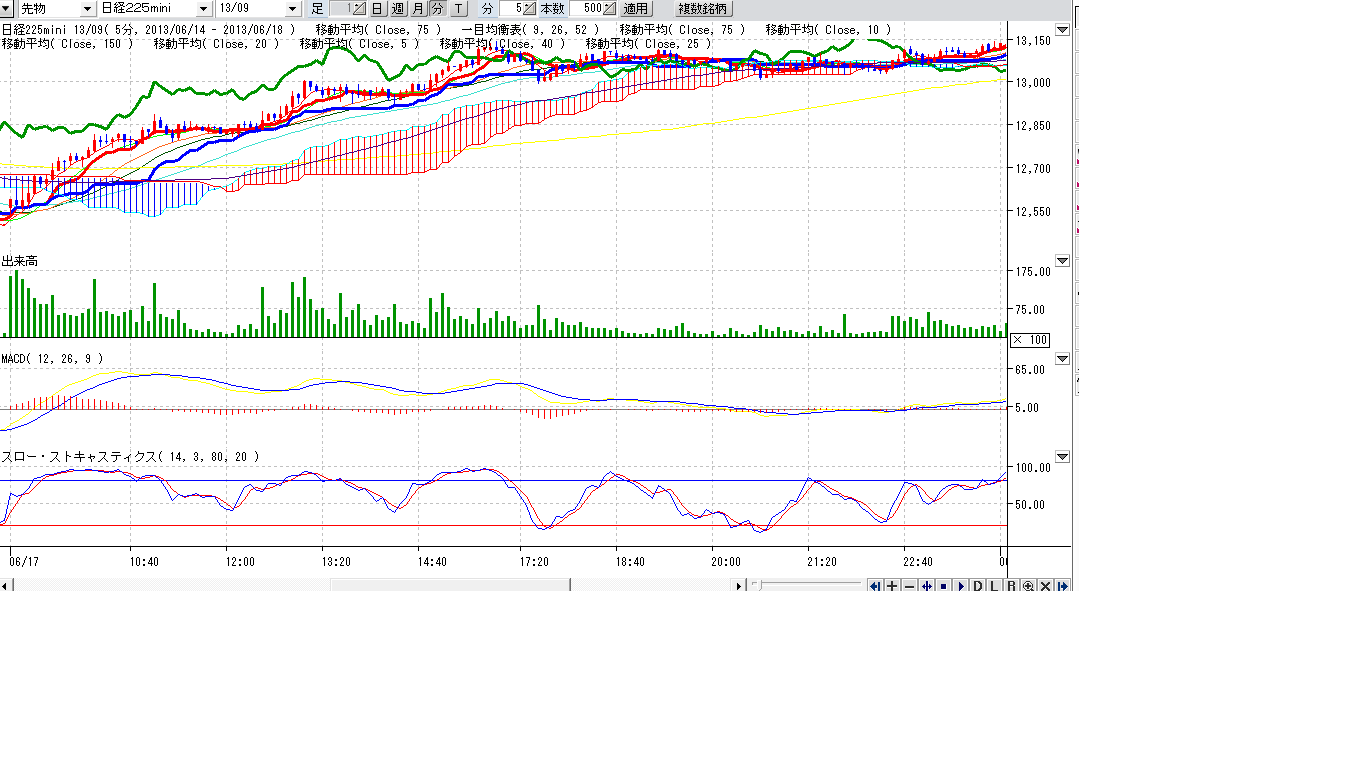Click the minus zoom-out chart button
Image resolution: width=1366 pixels, height=768 pixels.
[x=909, y=586]
